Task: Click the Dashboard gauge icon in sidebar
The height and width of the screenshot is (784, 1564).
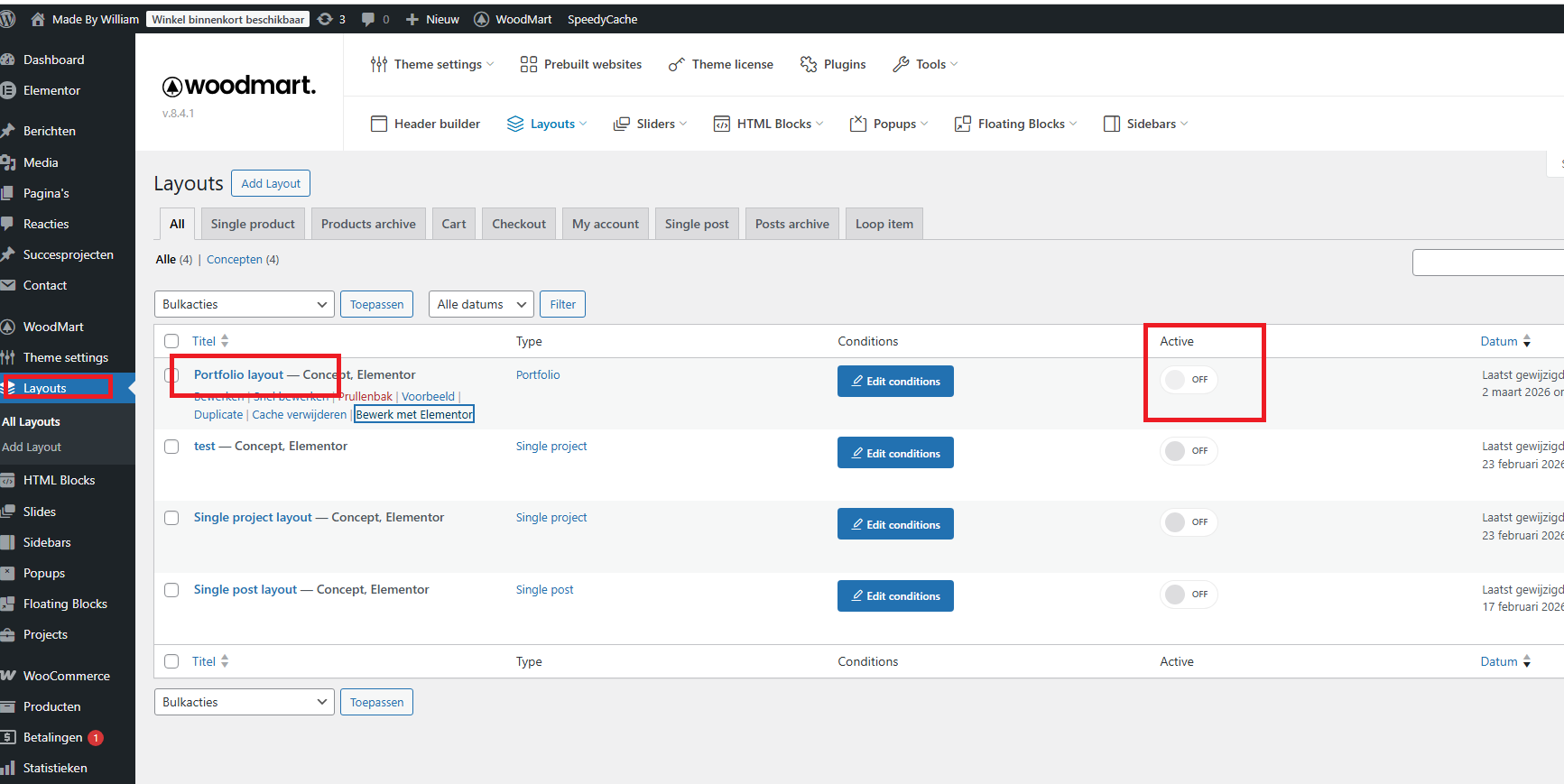Action: [x=8, y=60]
